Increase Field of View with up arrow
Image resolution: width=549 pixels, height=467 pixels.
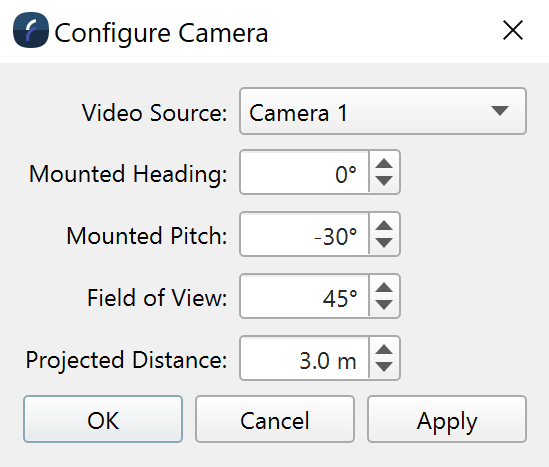(384, 287)
